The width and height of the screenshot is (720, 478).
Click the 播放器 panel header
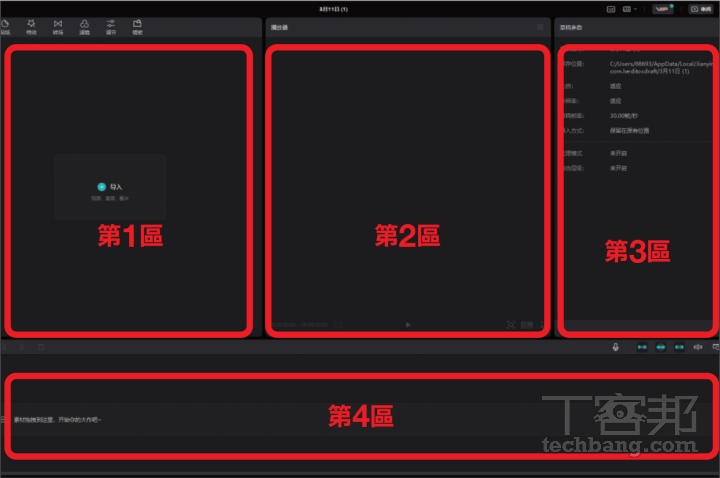point(279,28)
